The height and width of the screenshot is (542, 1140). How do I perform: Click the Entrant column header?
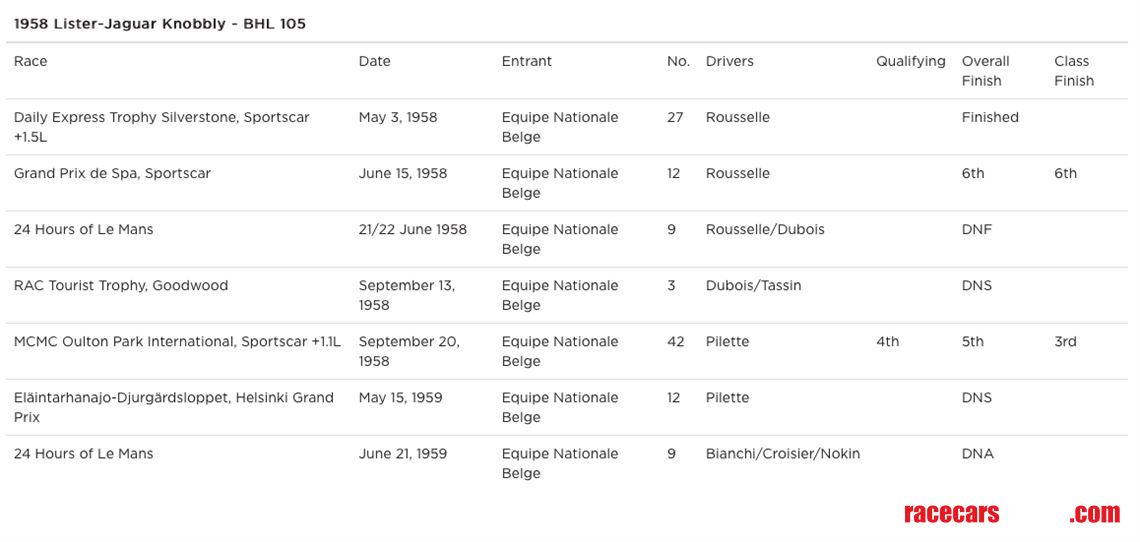point(526,61)
